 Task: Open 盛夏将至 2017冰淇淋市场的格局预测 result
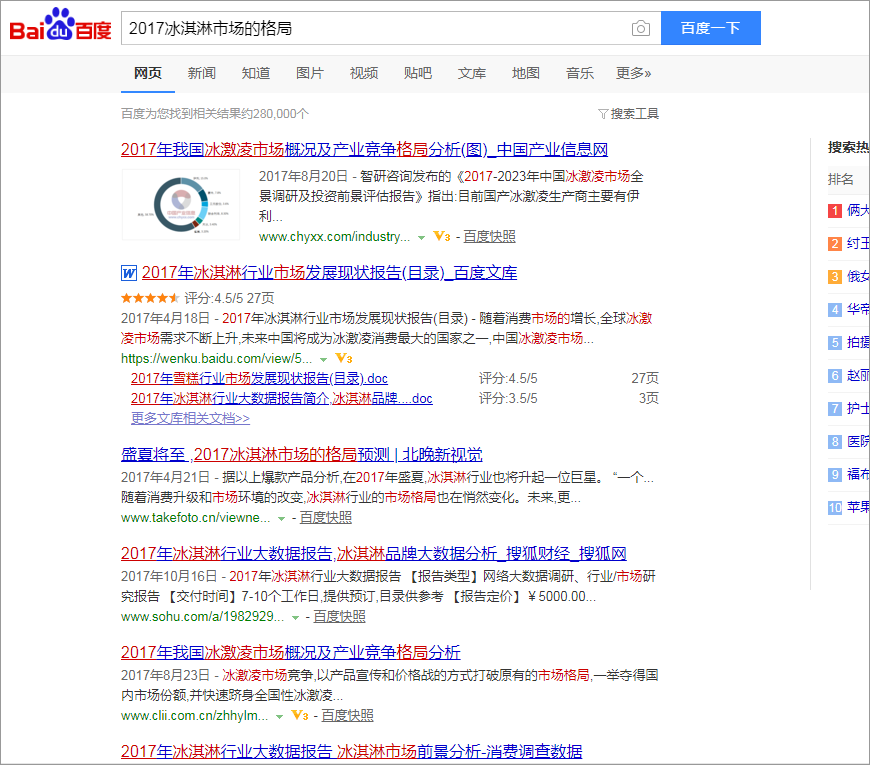coord(301,454)
